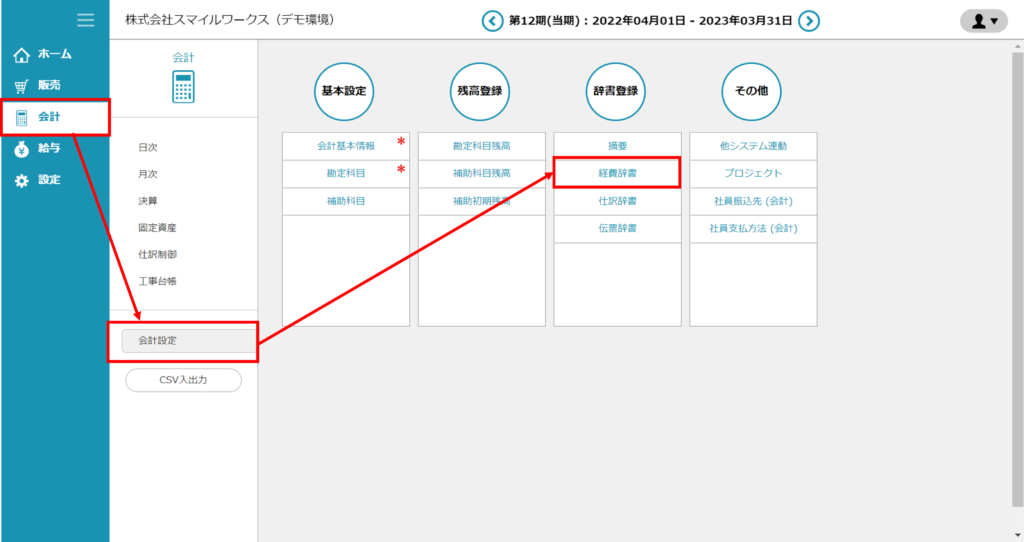Screen dimensions: 1024x542
Task: Click the 設定 gear icon
Action: pyautogui.click(x=22, y=180)
